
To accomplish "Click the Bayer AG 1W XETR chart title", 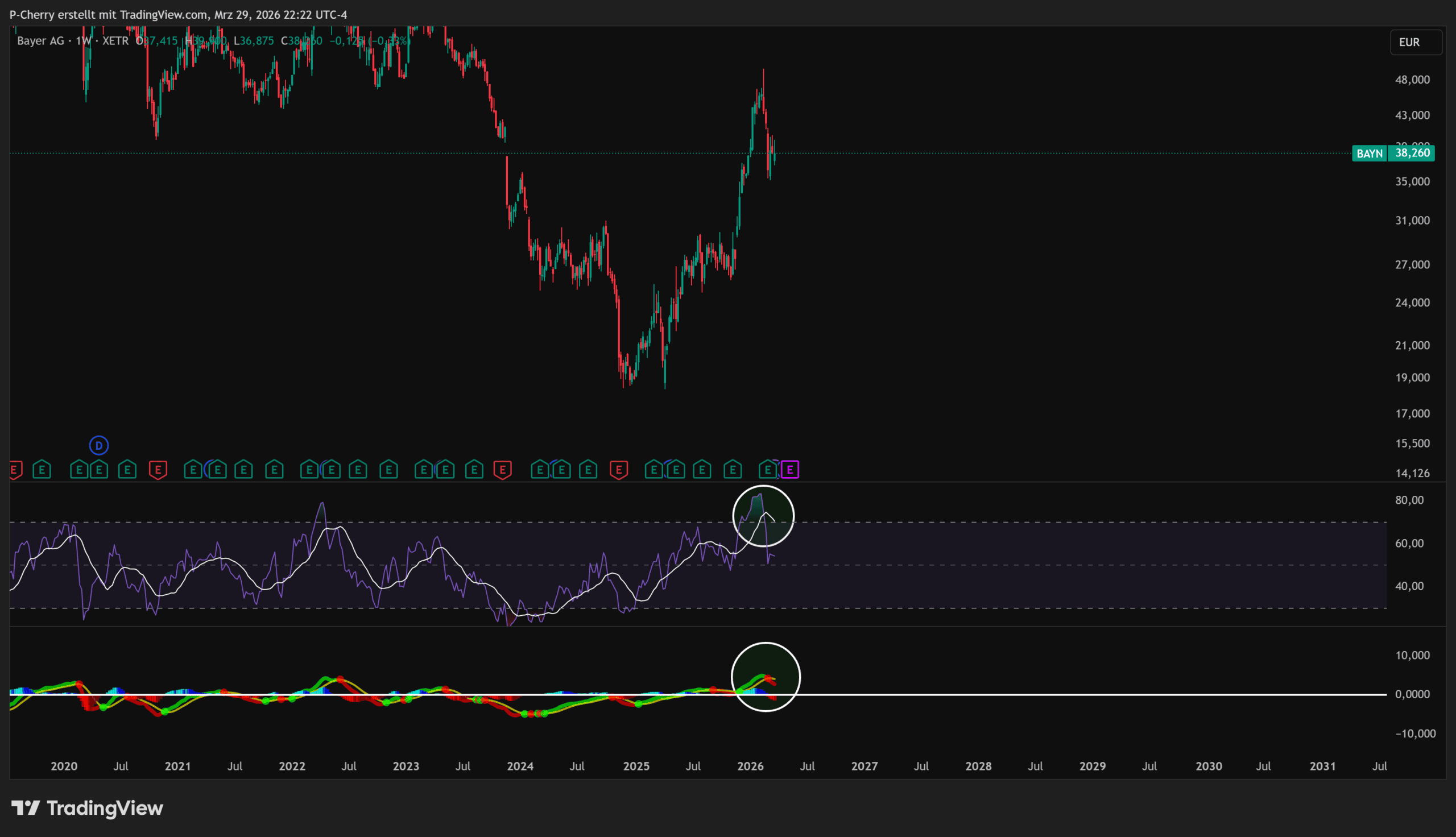I will tap(73, 41).
